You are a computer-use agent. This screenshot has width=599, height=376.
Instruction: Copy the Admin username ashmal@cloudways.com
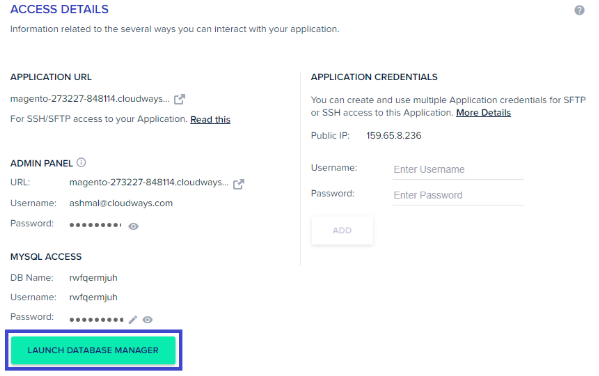(x=121, y=203)
